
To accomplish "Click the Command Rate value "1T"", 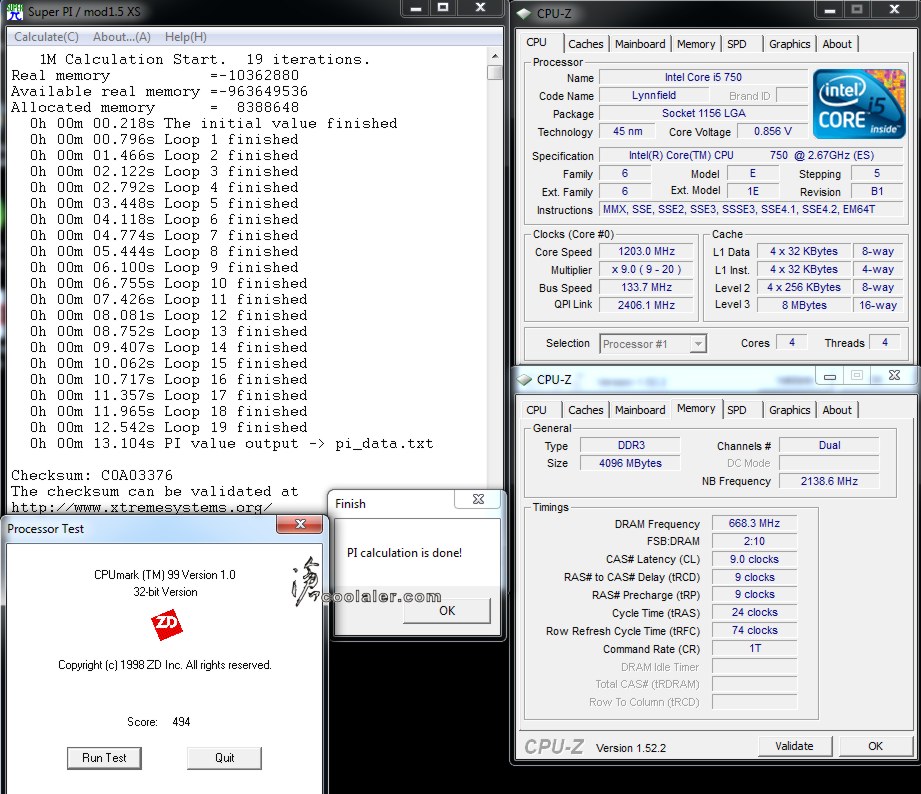I will (754, 648).
